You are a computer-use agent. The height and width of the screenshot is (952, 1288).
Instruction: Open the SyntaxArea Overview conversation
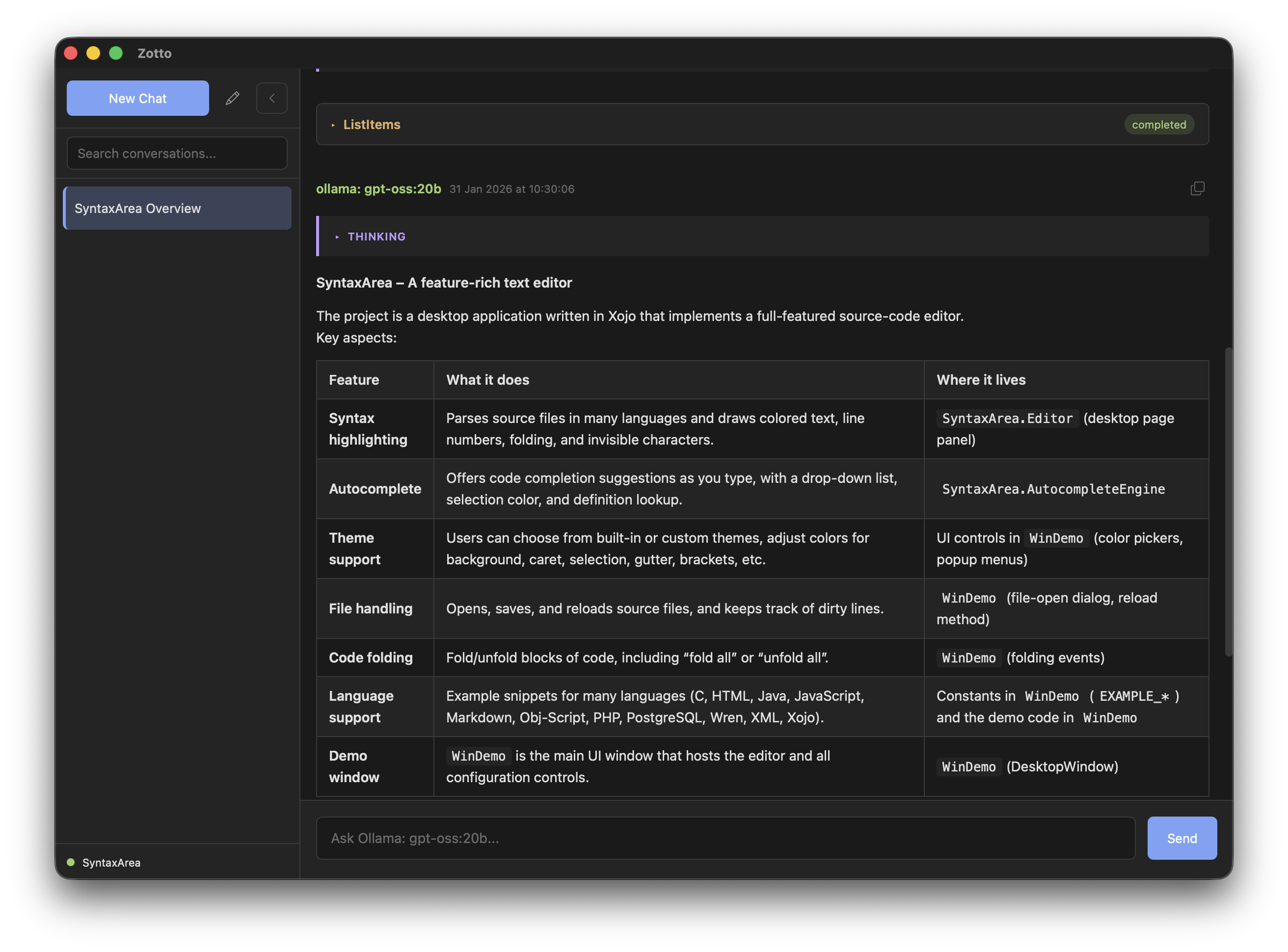pyautogui.click(x=177, y=208)
